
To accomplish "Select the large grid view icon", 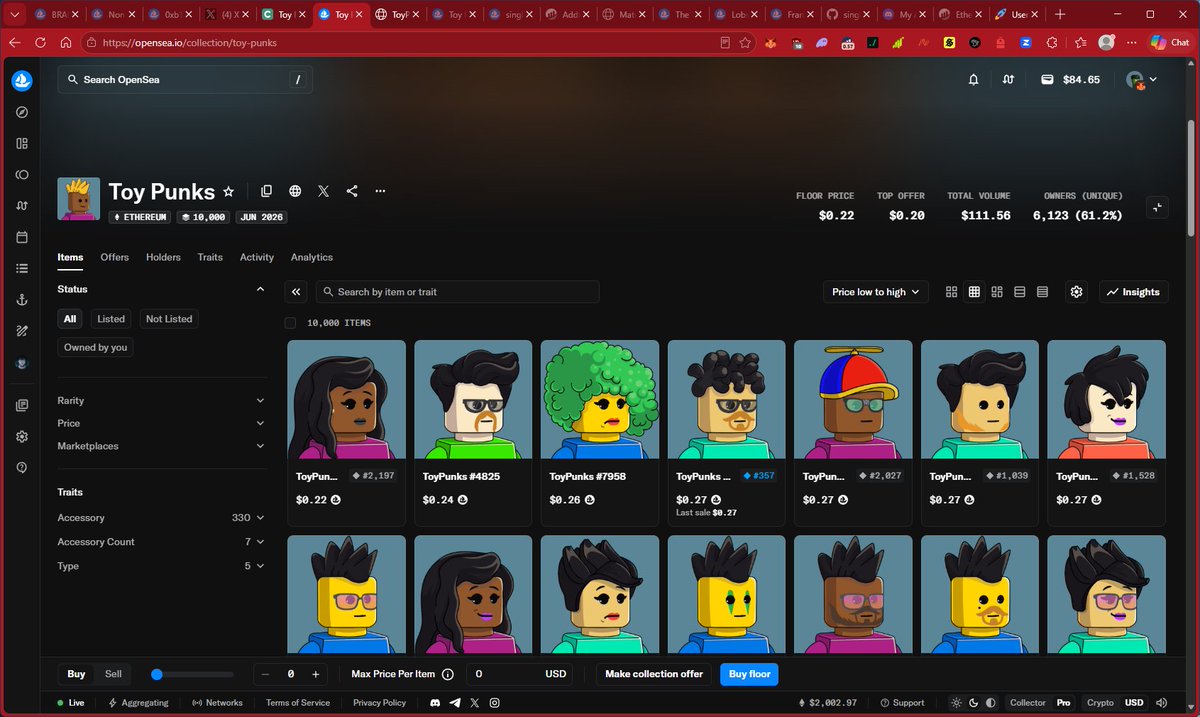I will (x=952, y=292).
